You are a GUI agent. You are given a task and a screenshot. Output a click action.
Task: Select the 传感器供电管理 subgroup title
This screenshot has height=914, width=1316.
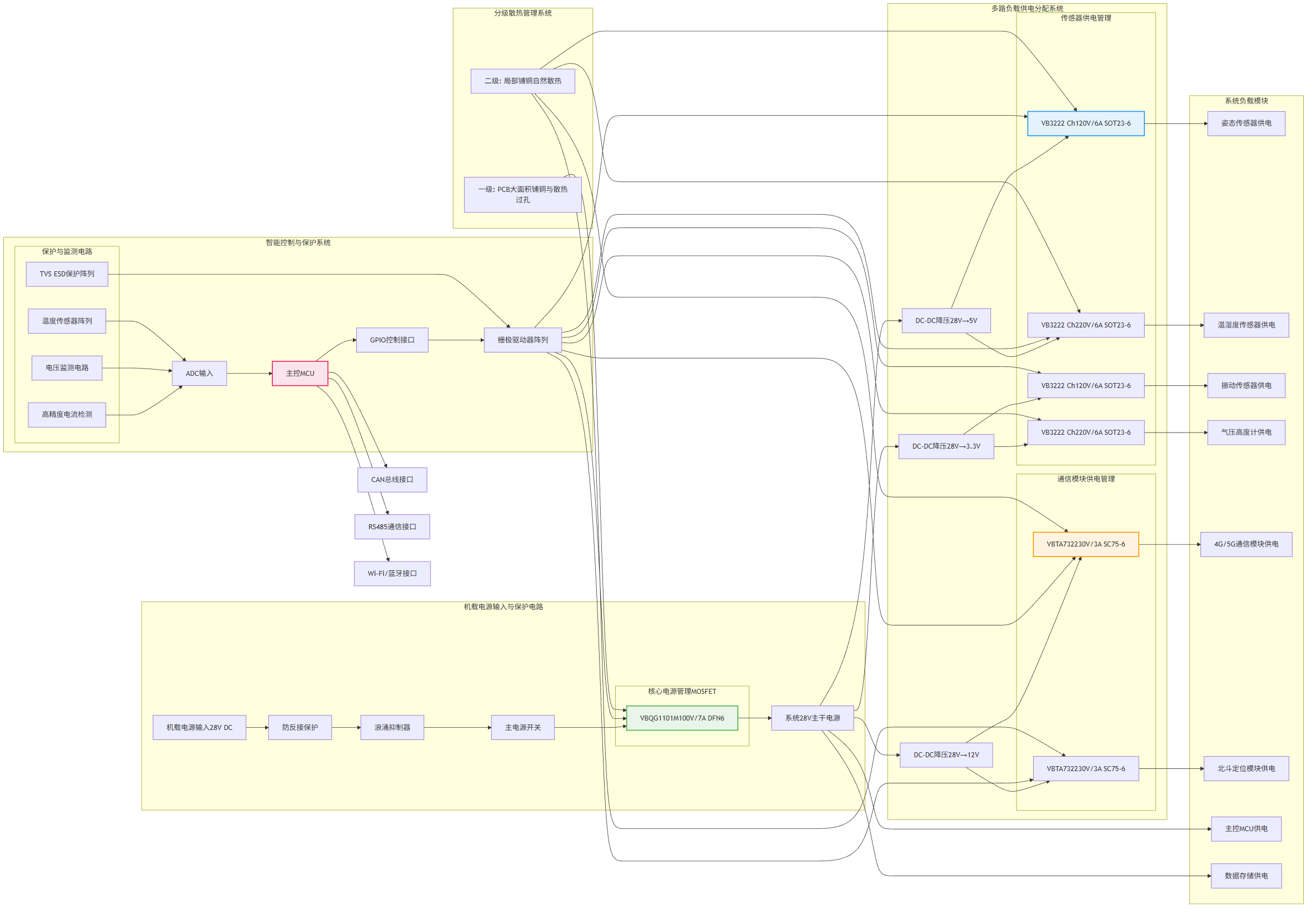tap(1085, 18)
